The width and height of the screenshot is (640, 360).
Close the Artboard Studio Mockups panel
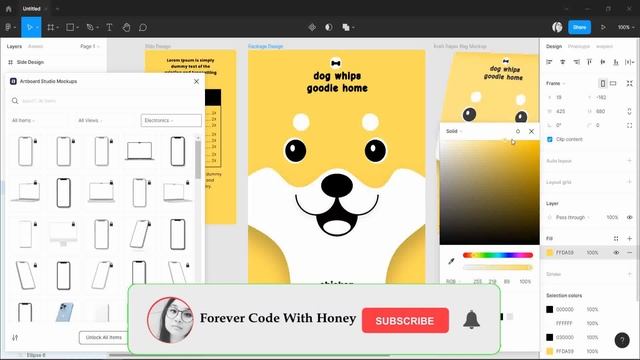point(196,82)
